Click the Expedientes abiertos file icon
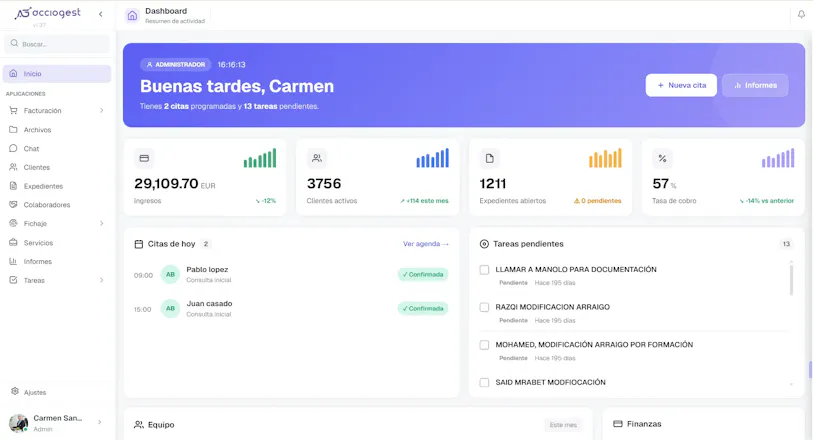This screenshot has height=440, width=813. [x=489, y=158]
